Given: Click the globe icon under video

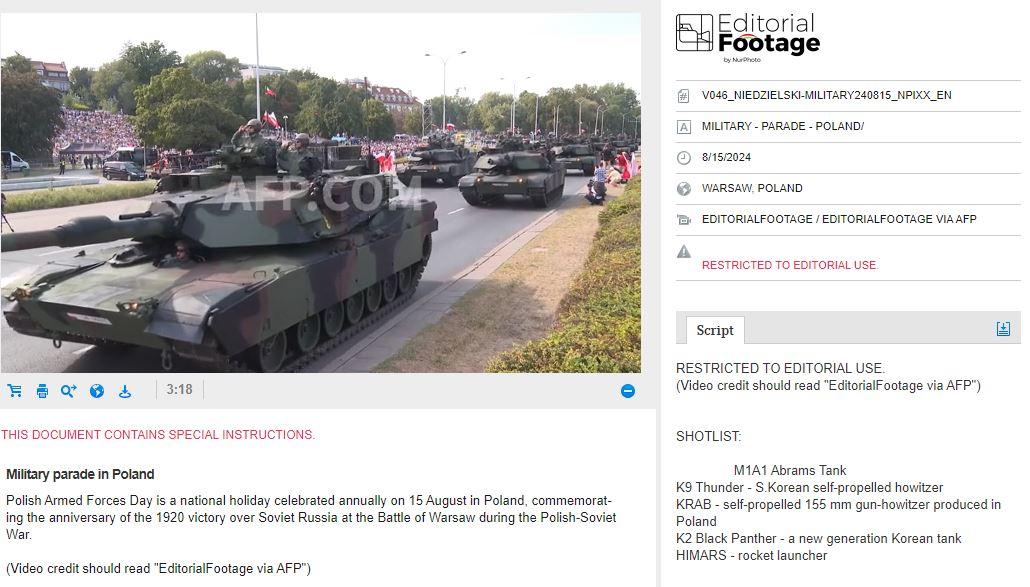Looking at the screenshot, I should (97, 391).
